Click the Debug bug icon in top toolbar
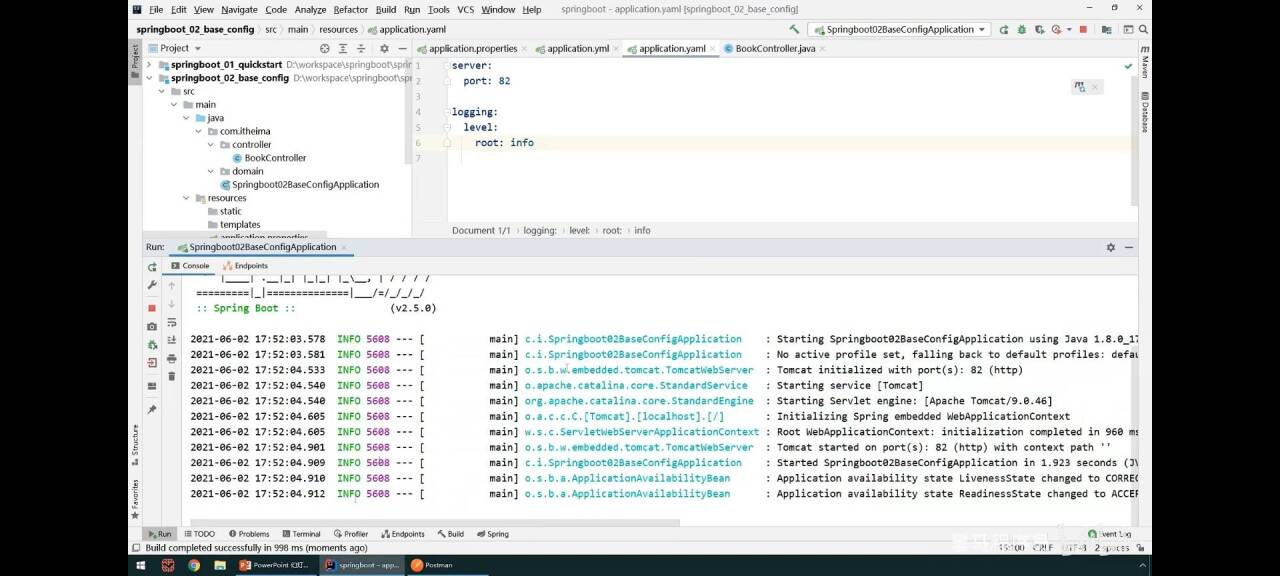Viewport: 1280px width, 576px height. (x=1021, y=30)
